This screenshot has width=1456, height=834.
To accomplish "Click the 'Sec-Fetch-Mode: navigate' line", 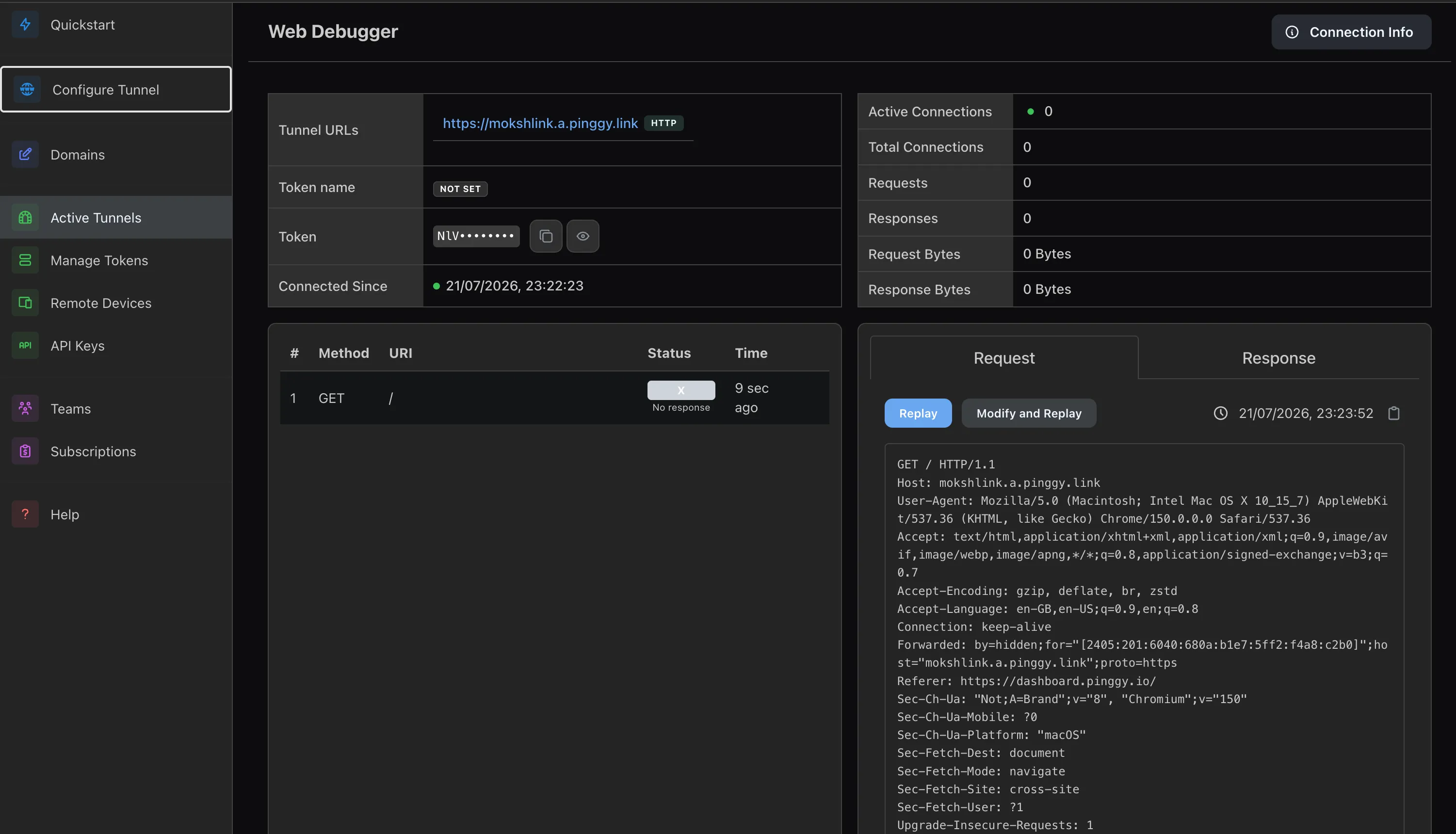I will click(x=981, y=771).
